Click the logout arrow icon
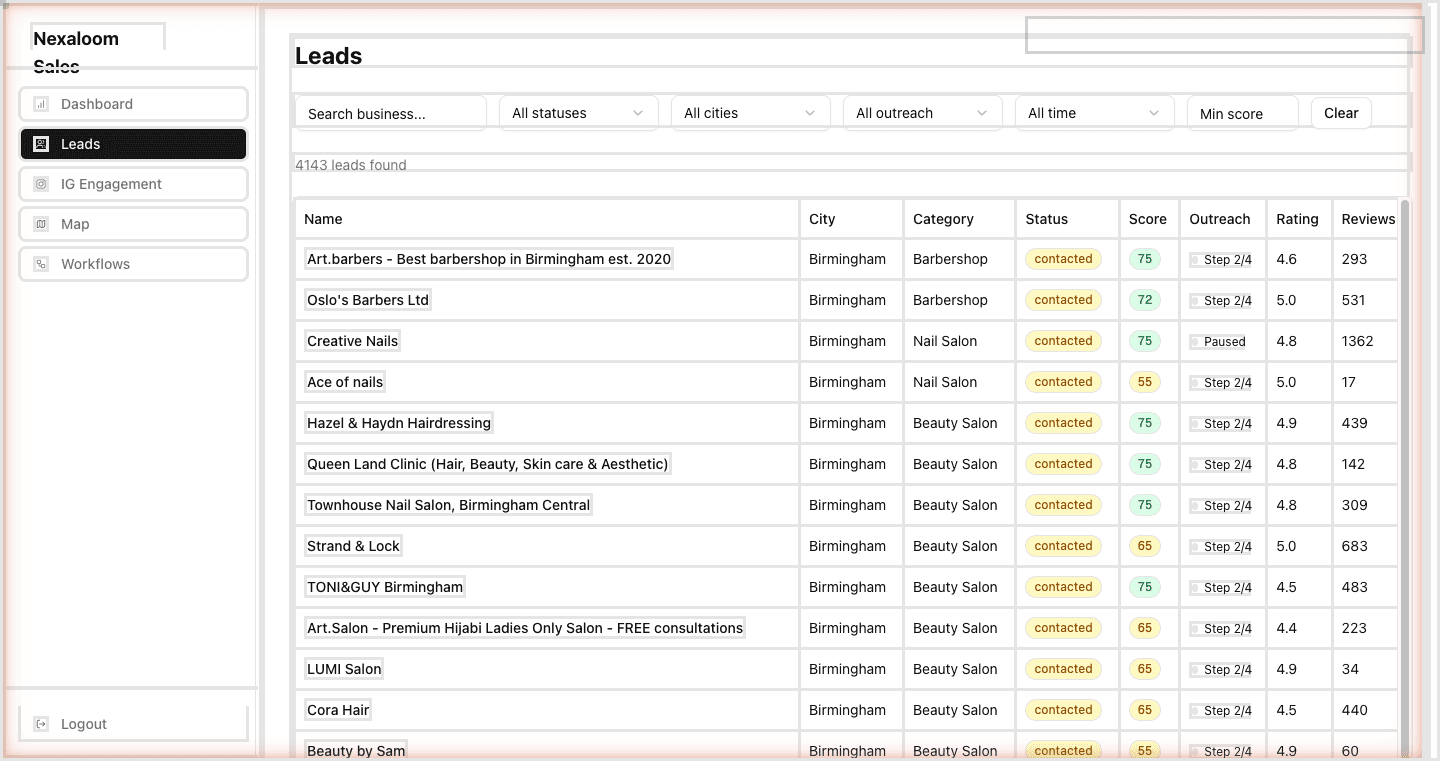Viewport: 1440px width, 761px height. click(x=42, y=723)
